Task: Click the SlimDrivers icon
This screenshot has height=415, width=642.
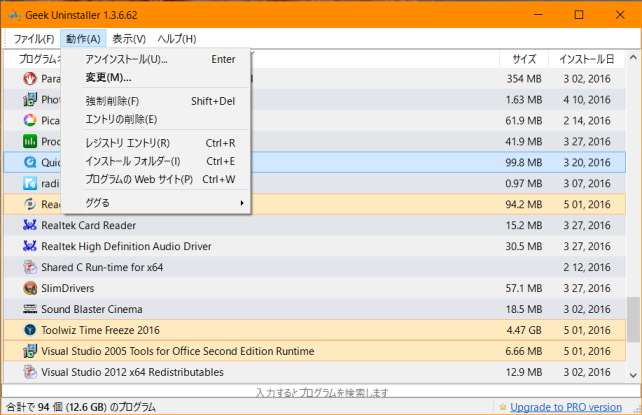Action: coord(30,288)
